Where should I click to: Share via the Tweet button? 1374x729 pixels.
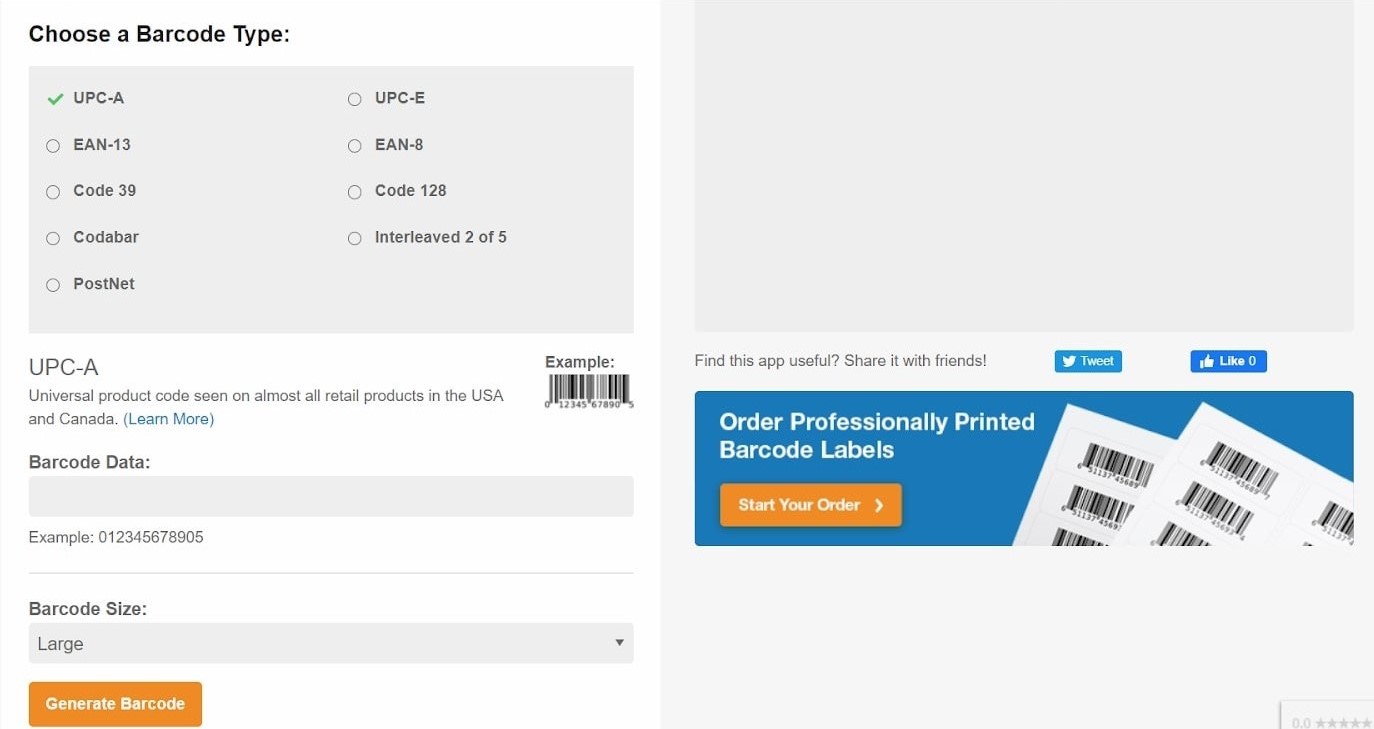[x=1088, y=361]
